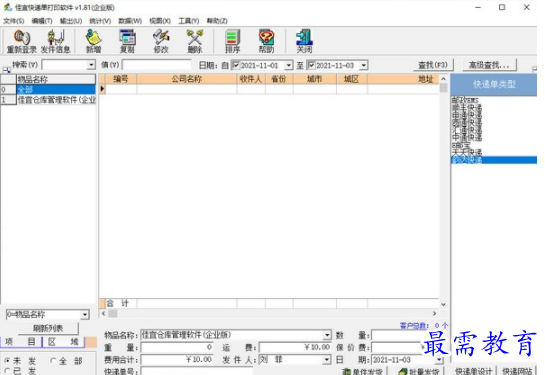Open the 视图(X) menu
Screen dimensions: 545x375
[x=160, y=21]
